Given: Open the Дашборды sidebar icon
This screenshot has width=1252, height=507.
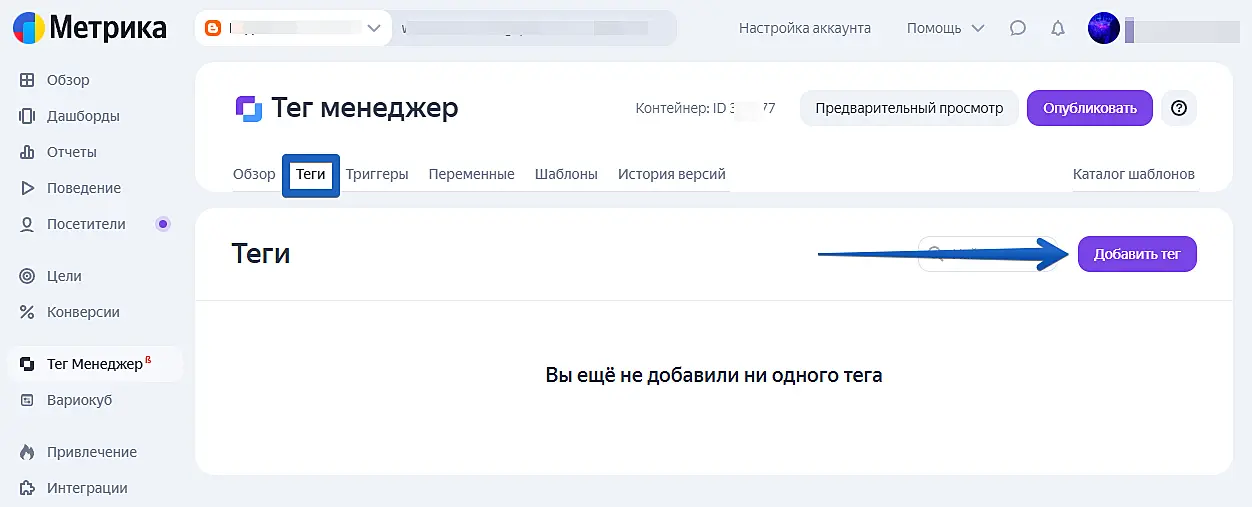Looking at the screenshot, I should [27, 116].
